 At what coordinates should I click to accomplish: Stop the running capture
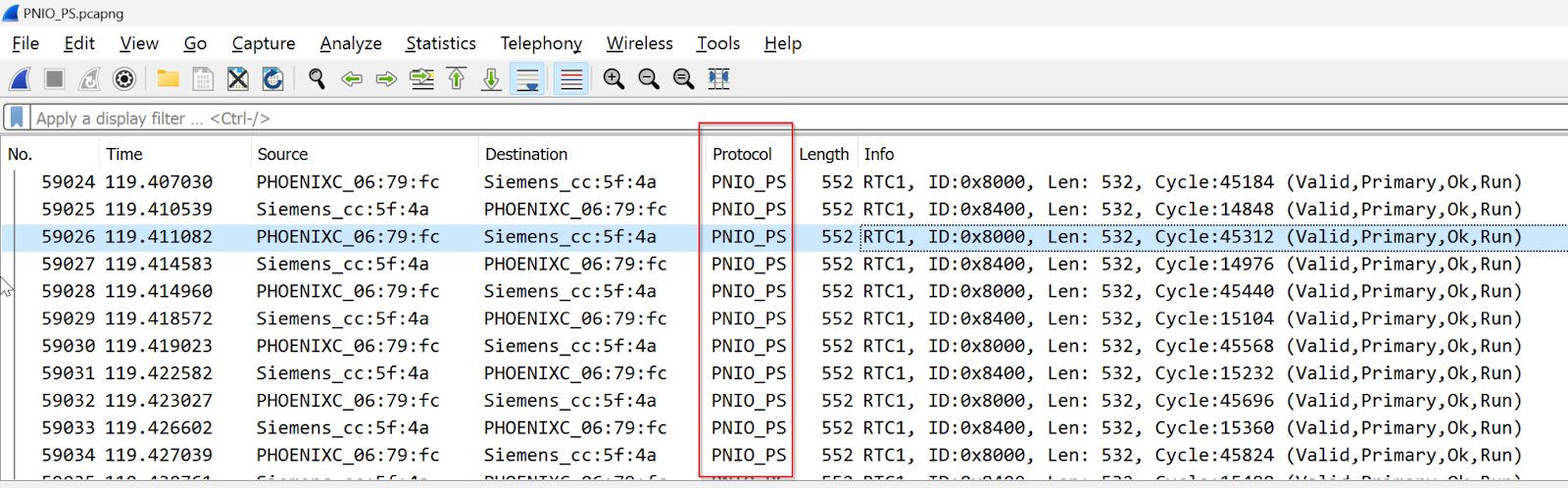point(55,79)
